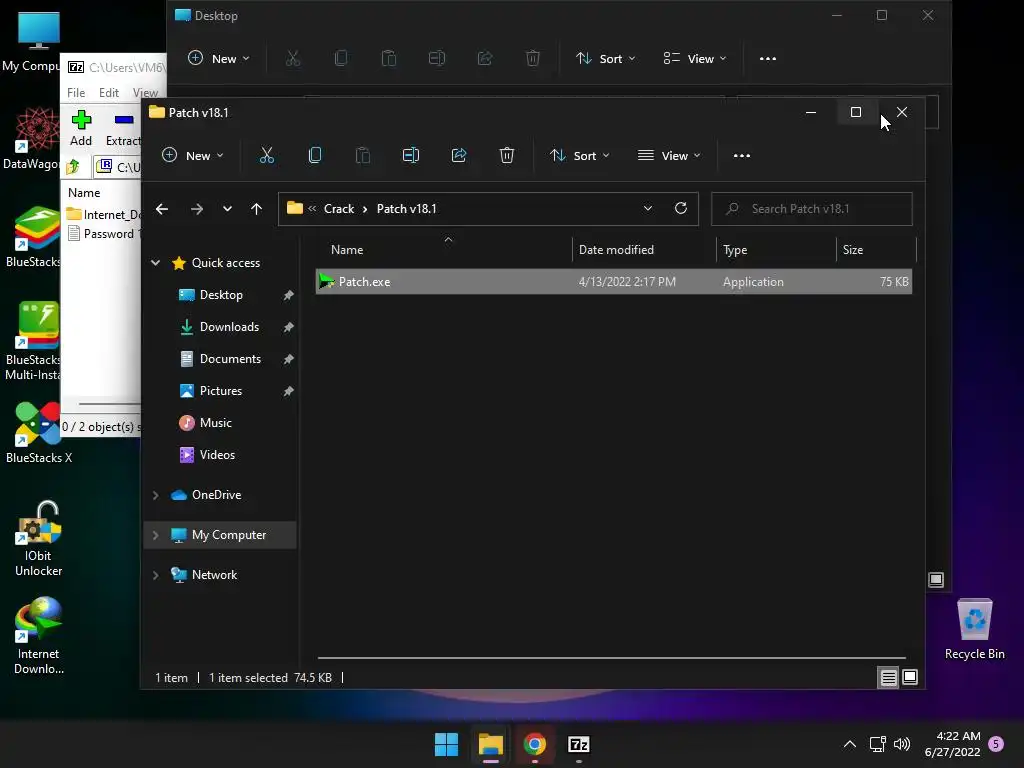Click Paste icon in Patch v18.1 toolbar
1024x768 pixels.
tap(362, 155)
